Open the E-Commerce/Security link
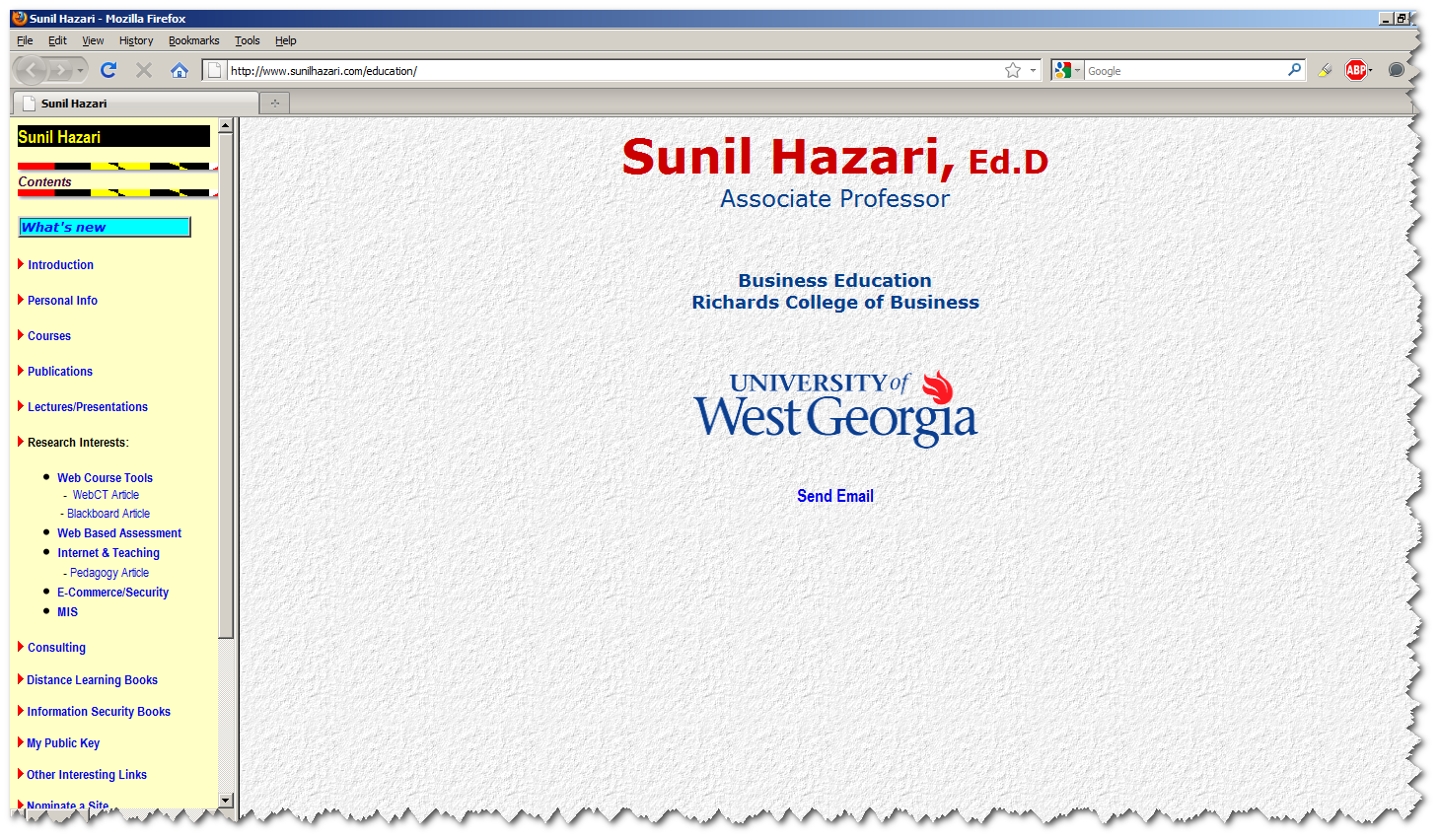This screenshot has width=1439, height=840. coord(112,593)
